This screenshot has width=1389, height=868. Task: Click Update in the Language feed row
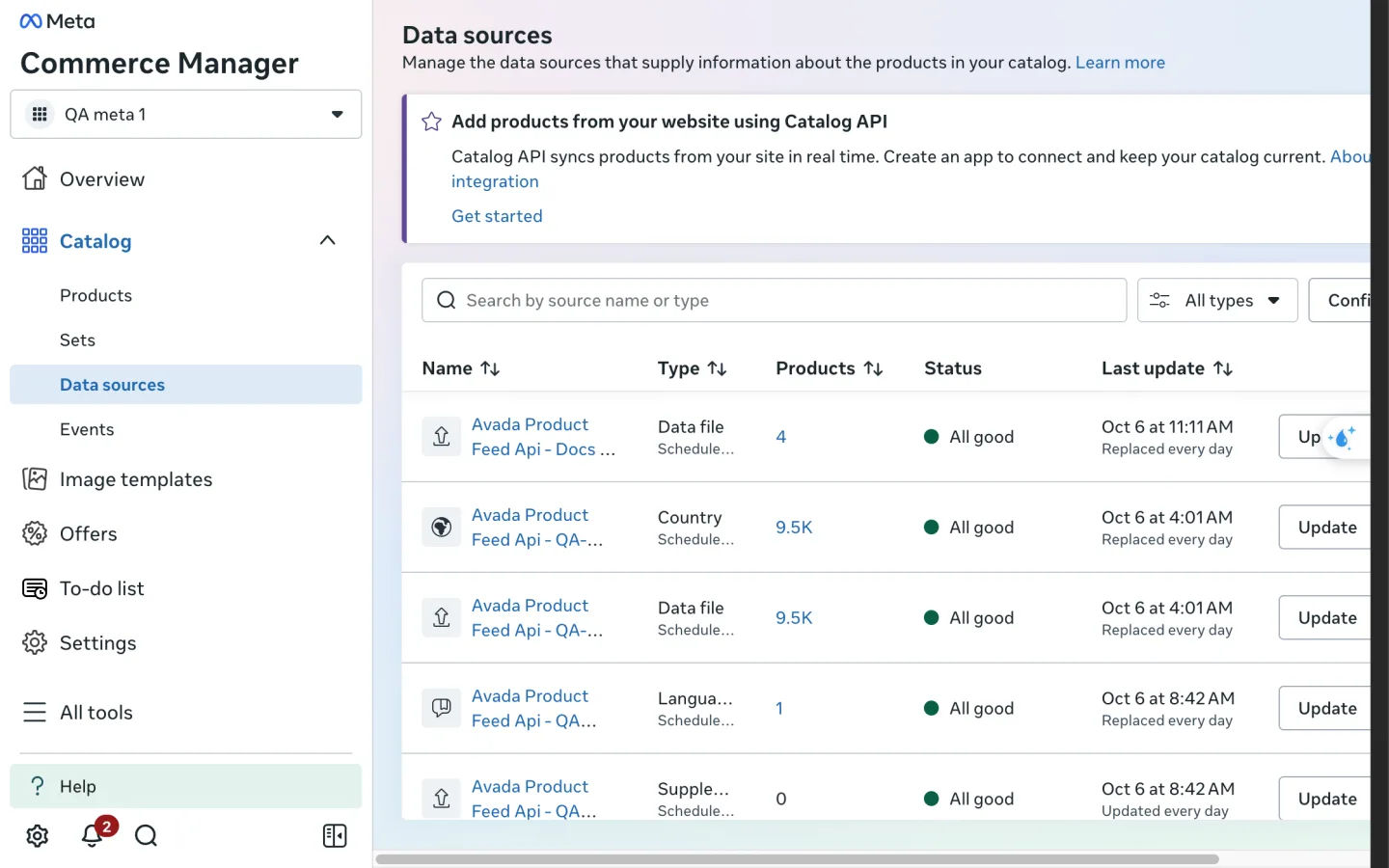[1327, 709]
